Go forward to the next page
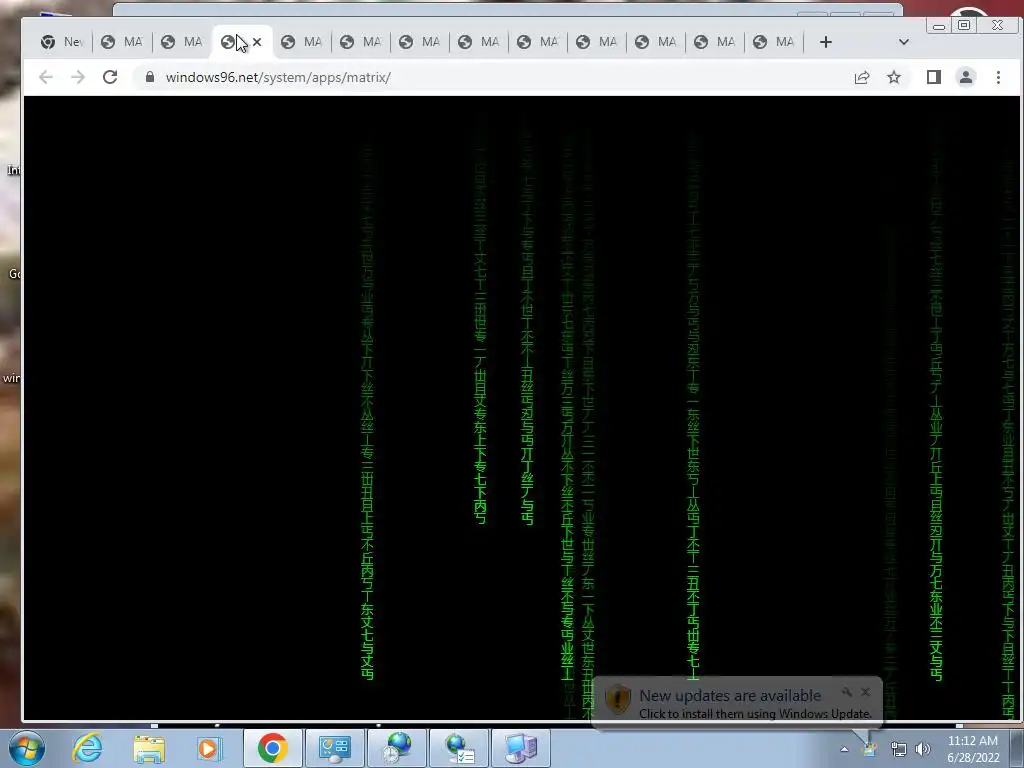Viewport: 1024px width, 768px height. (78, 77)
